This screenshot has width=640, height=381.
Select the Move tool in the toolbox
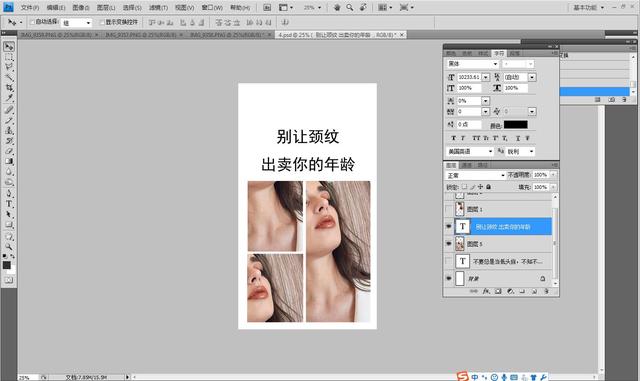click(x=9, y=47)
